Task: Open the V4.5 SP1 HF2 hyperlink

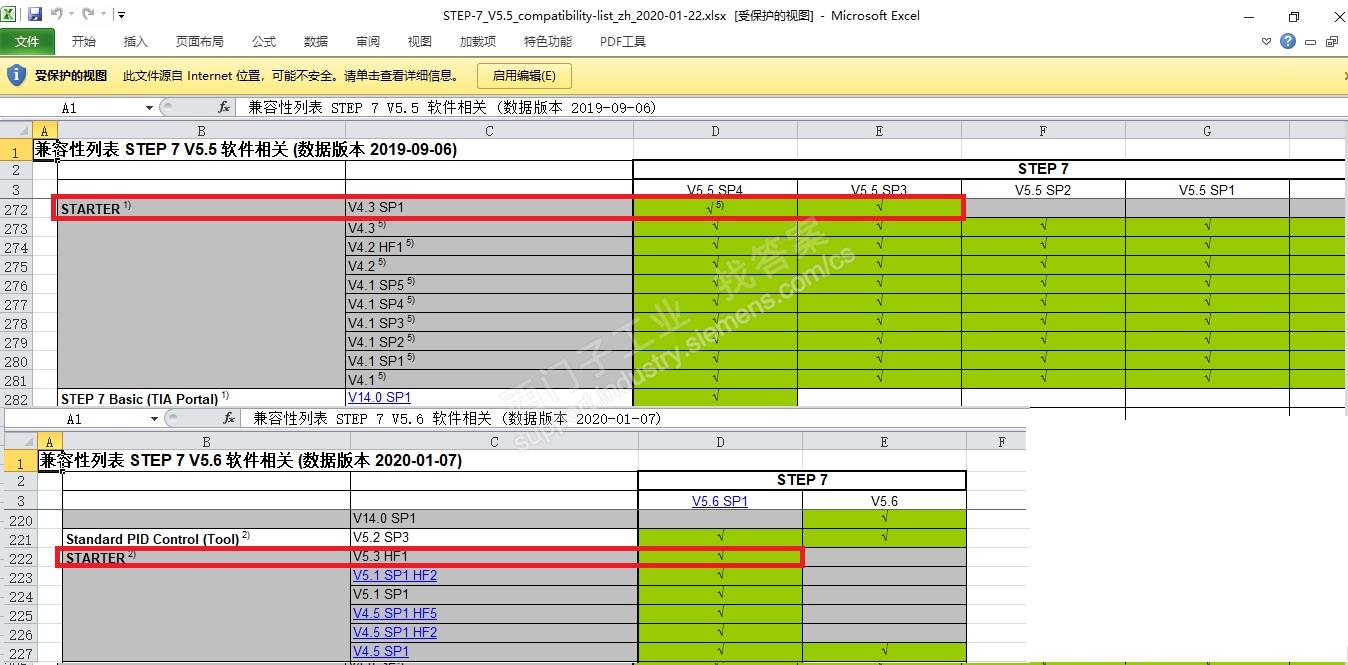Action: [395, 632]
